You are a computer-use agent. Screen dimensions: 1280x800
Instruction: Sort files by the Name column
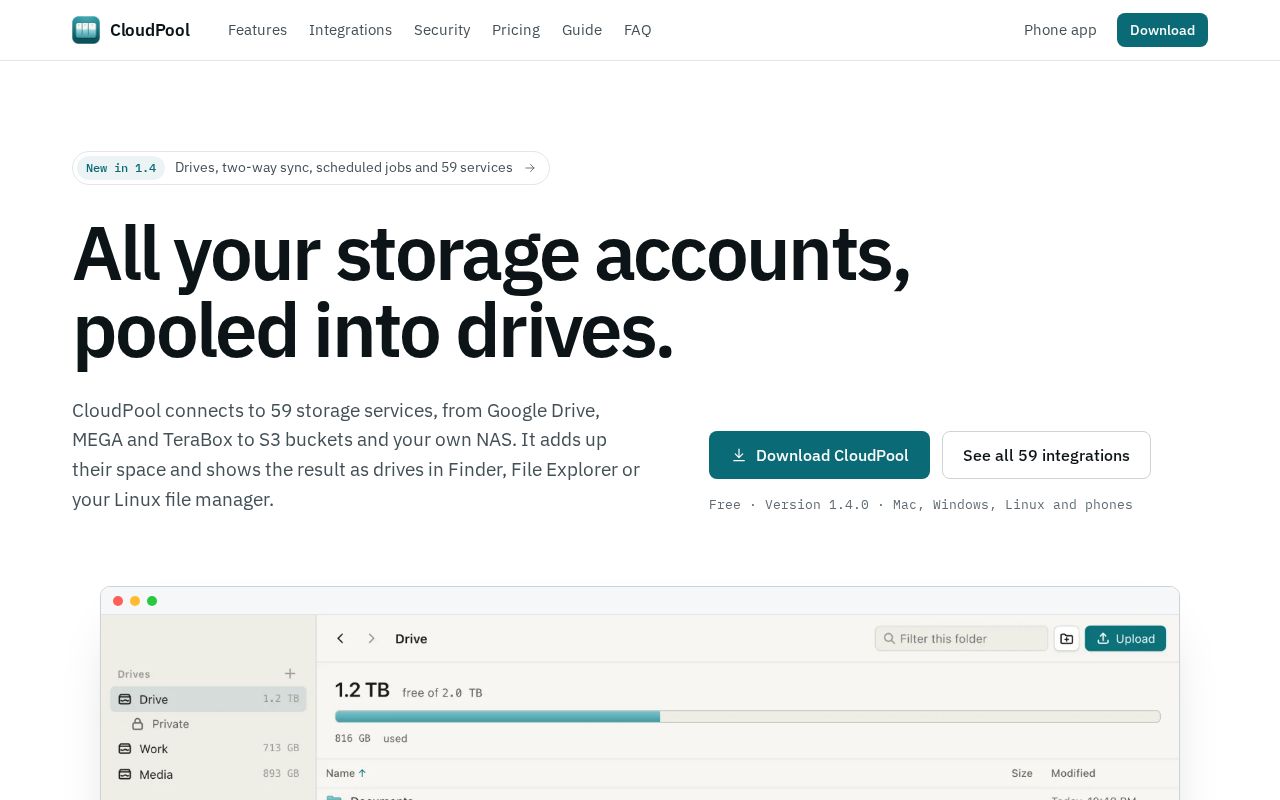click(346, 773)
